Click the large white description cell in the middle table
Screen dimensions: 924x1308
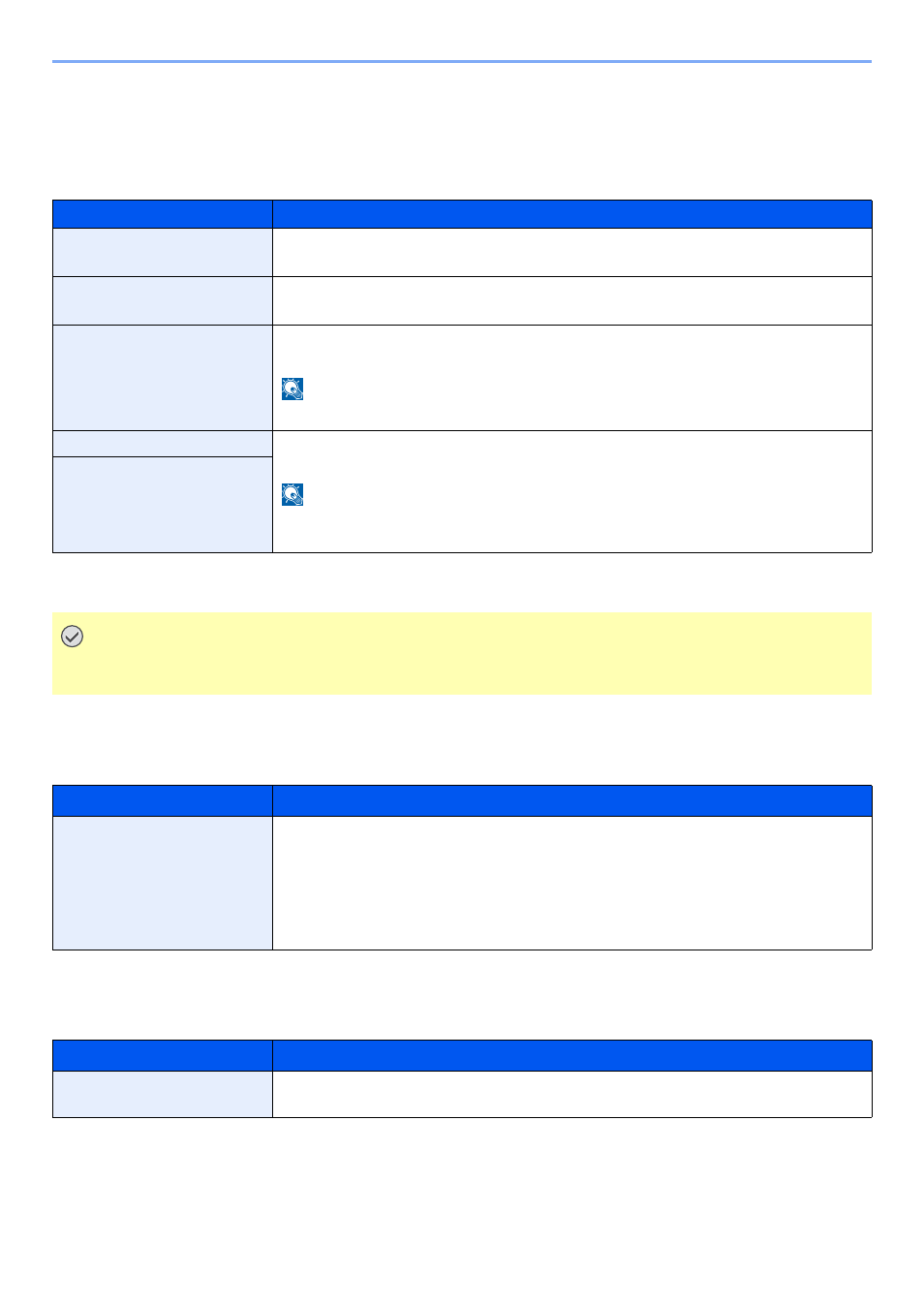[572, 883]
